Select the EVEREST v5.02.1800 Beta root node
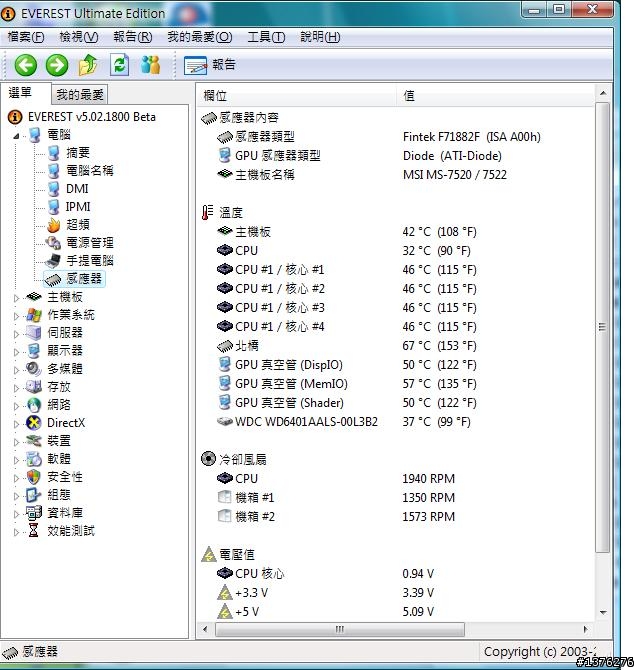 click(x=82, y=117)
